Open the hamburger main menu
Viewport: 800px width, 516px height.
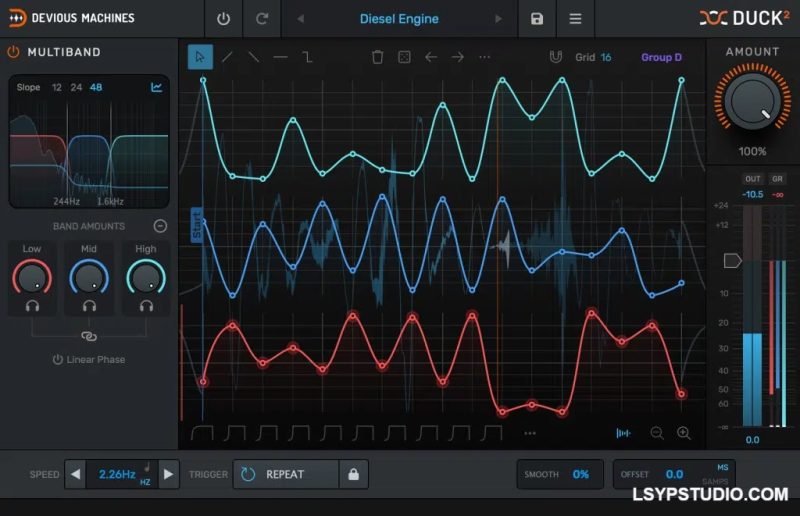point(575,19)
